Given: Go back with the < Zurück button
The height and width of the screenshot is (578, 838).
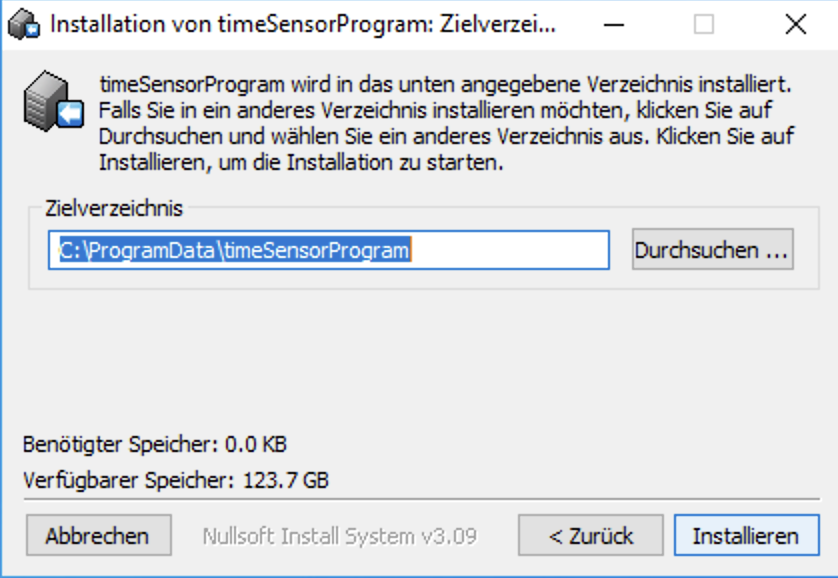Looking at the screenshot, I should [591, 535].
